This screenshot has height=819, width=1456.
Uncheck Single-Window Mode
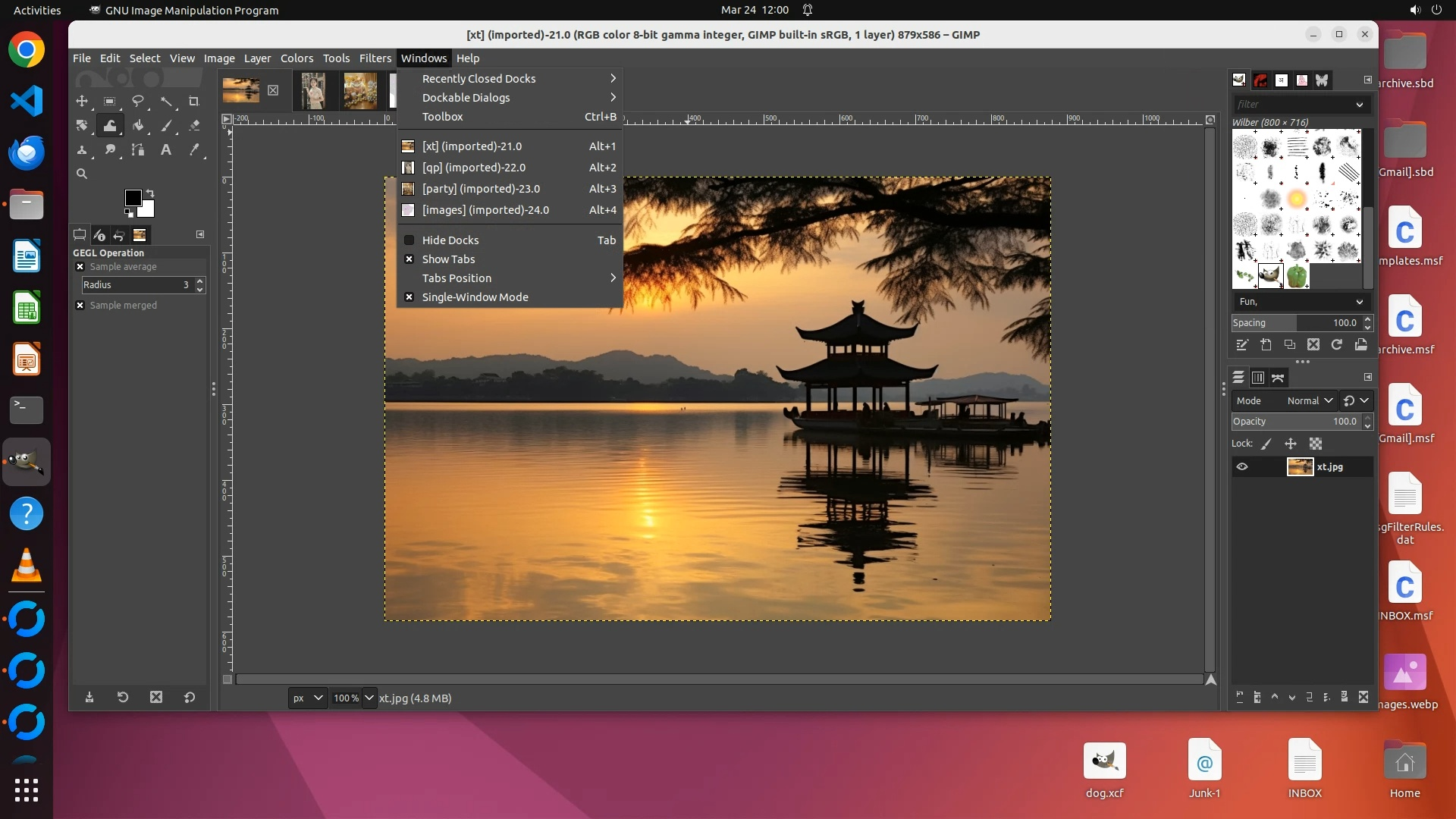[475, 297]
